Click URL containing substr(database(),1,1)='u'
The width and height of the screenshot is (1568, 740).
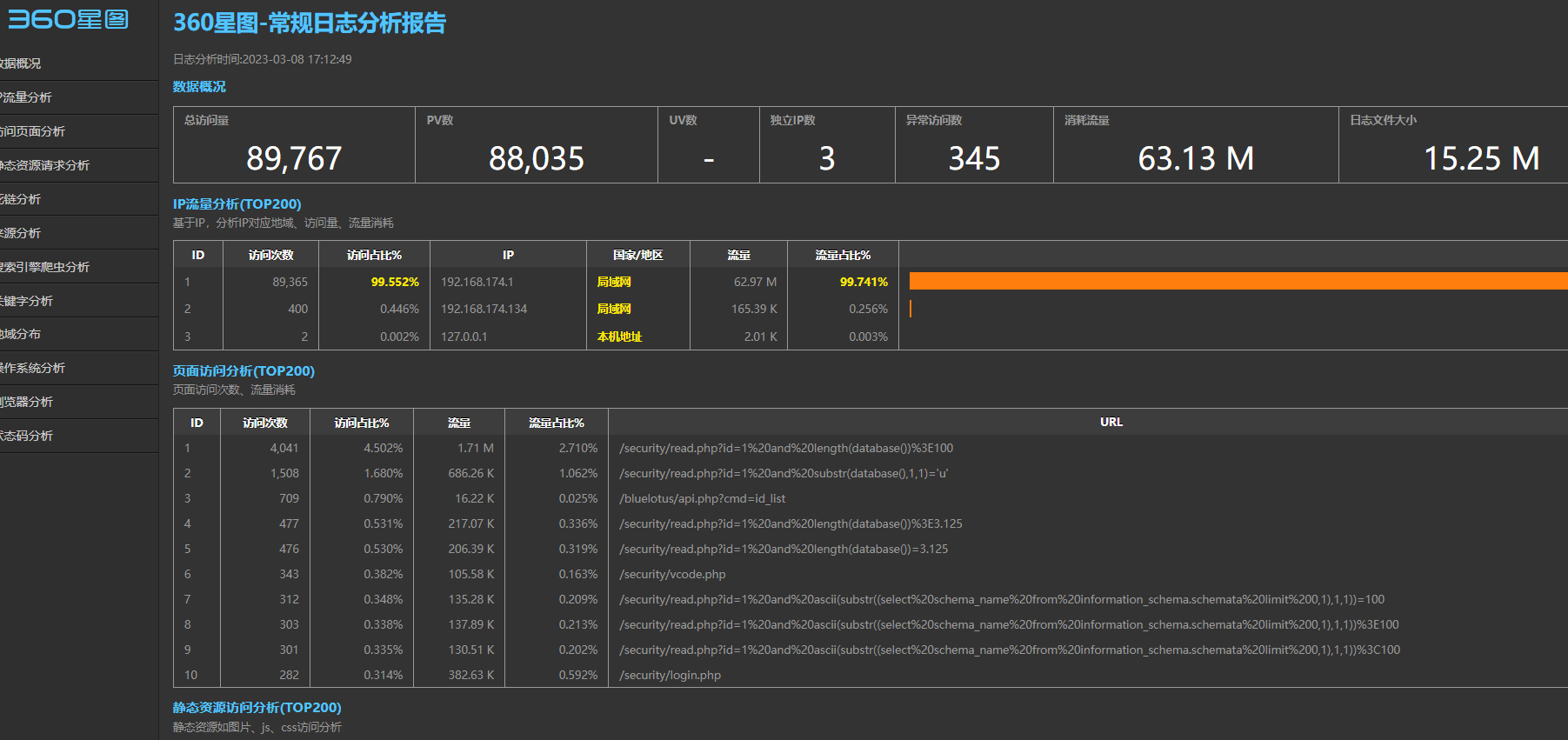click(784, 473)
